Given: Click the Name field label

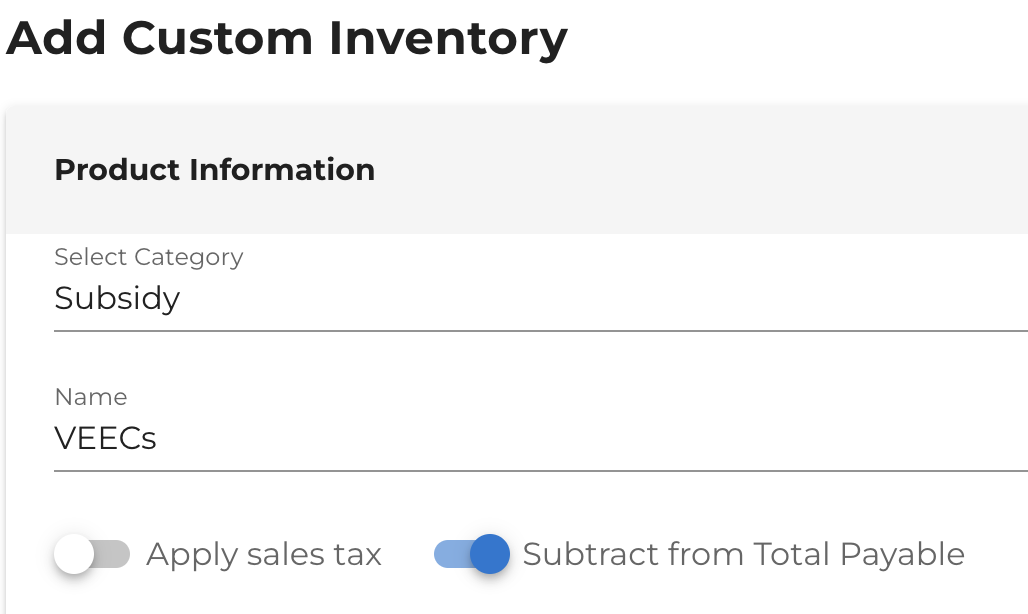Looking at the screenshot, I should (x=91, y=397).
